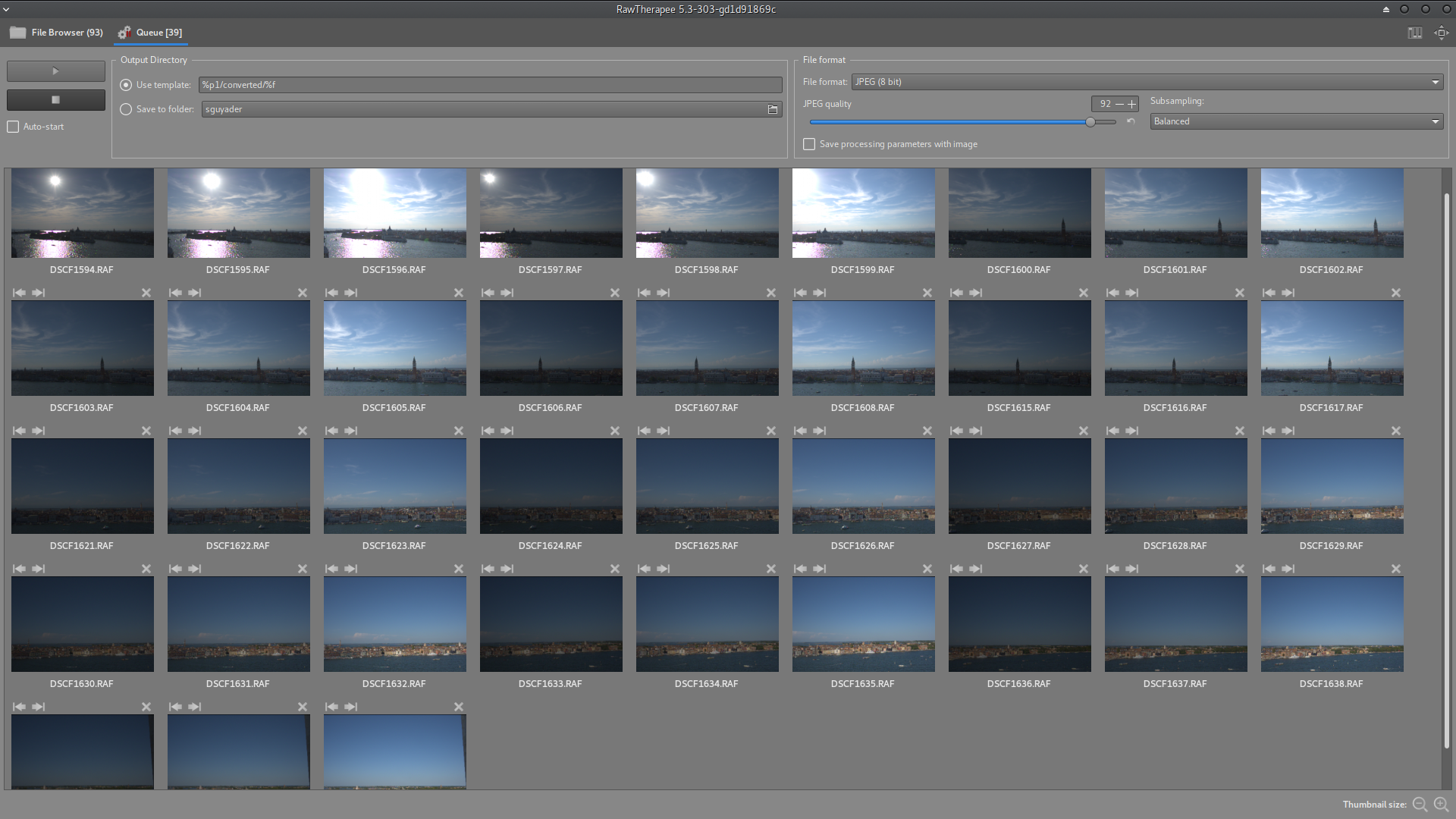Move DSCF1626.RAF to tail of queue
This screenshot has height=819, width=1456.
click(820, 431)
